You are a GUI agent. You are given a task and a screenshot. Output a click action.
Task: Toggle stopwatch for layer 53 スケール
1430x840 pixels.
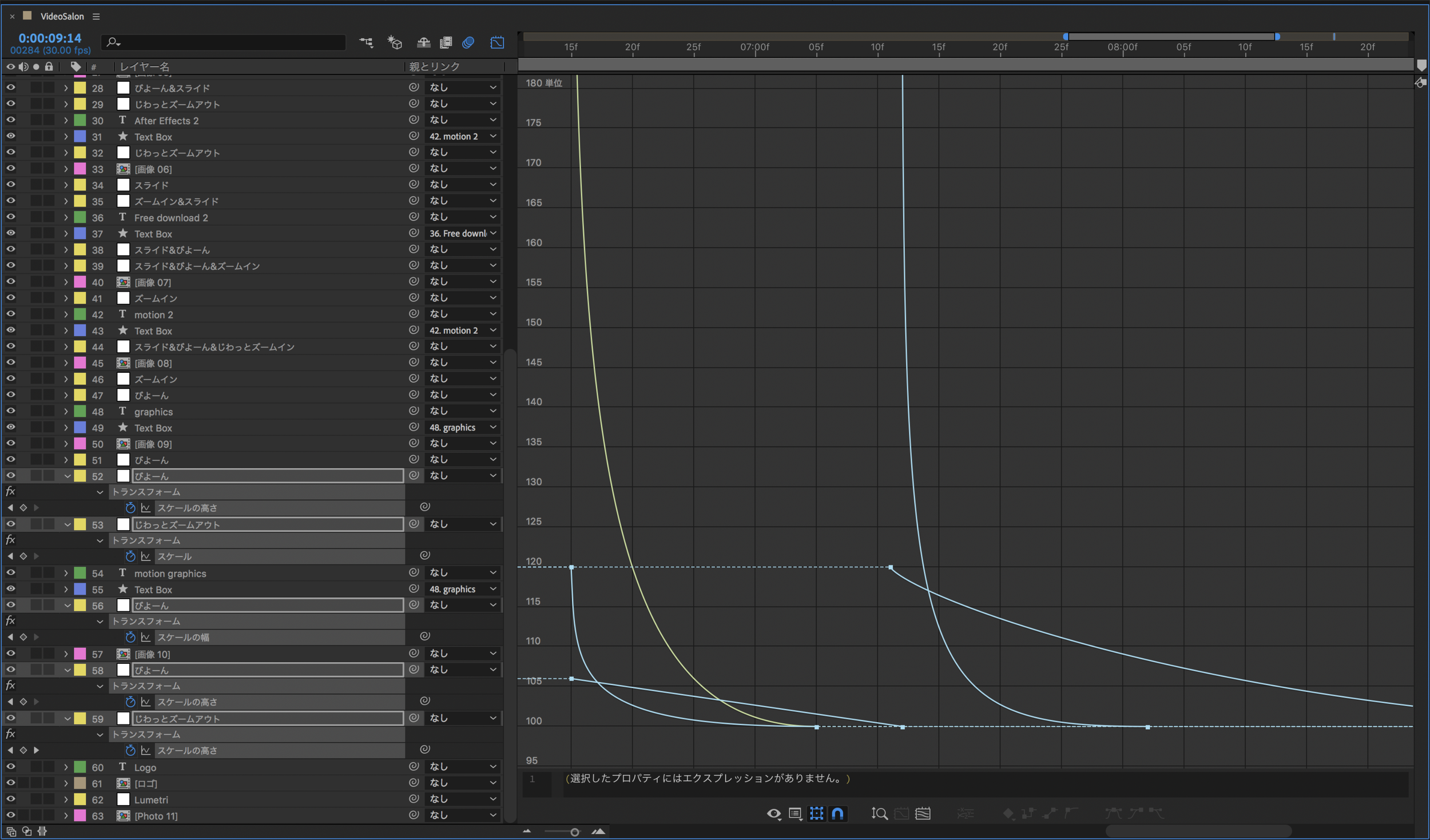[130, 556]
